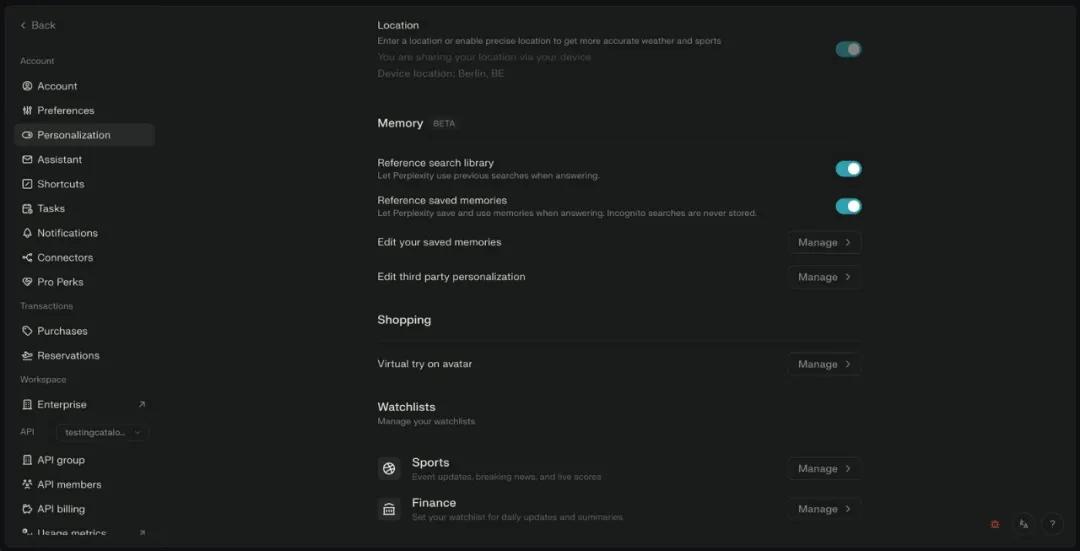Open Manage for Virtual try on avatar
The image size is (1080, 551).
click(x=824, y=364)
